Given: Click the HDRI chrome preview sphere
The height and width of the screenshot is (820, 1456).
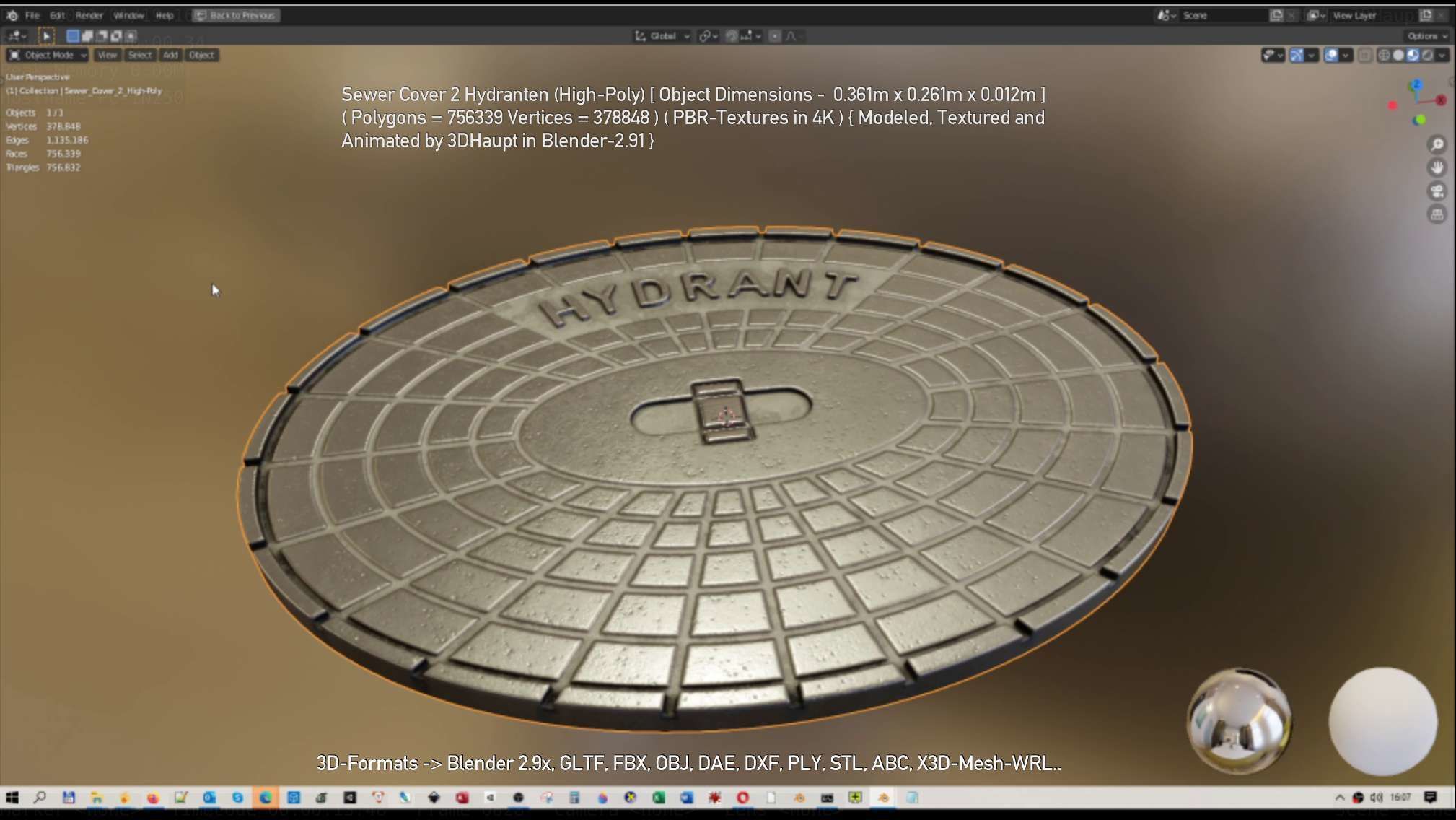Looking at the screenshot, I should [1240, 720].
